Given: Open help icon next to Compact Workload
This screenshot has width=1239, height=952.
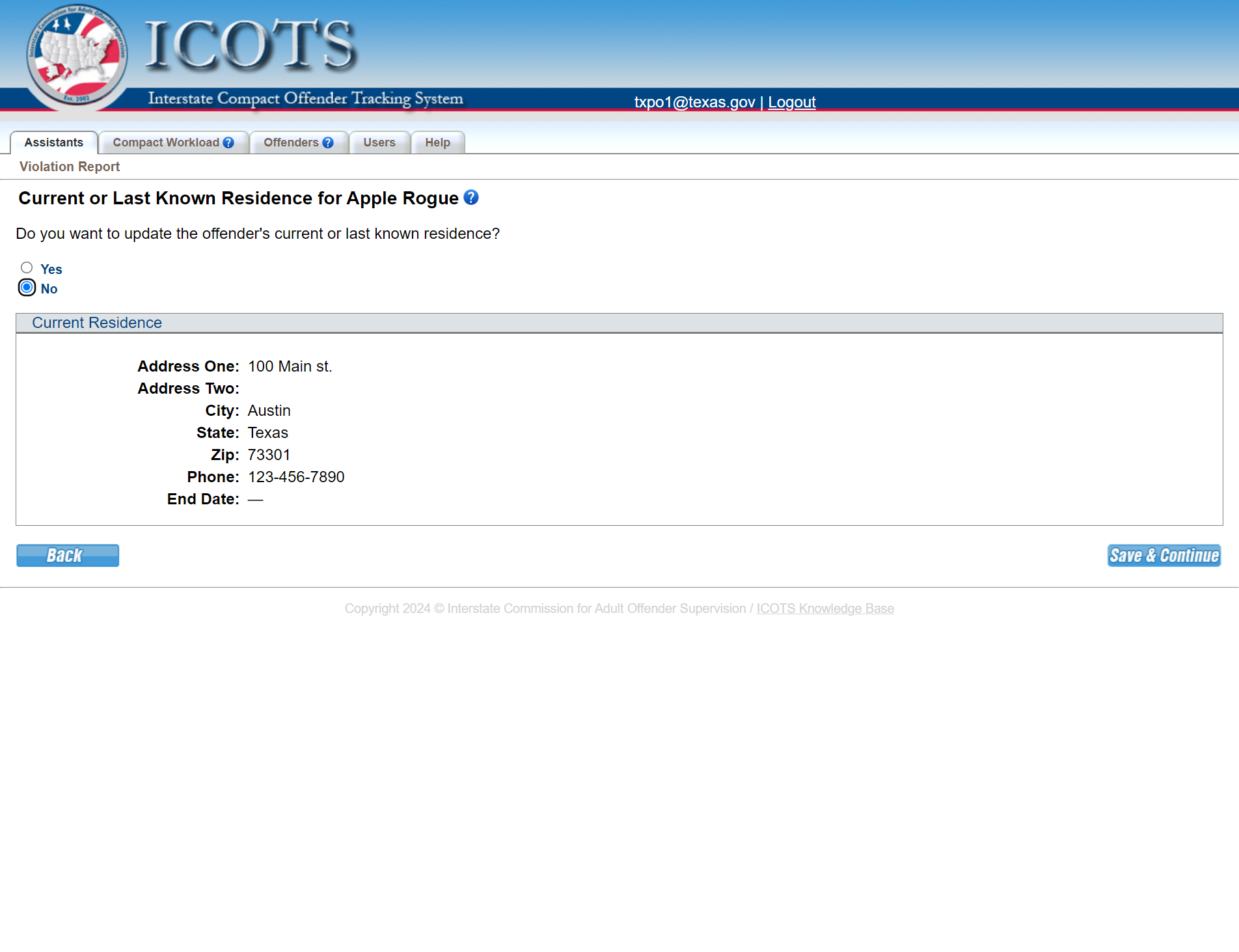Looking at the screenshot, I should coord(228,143).
